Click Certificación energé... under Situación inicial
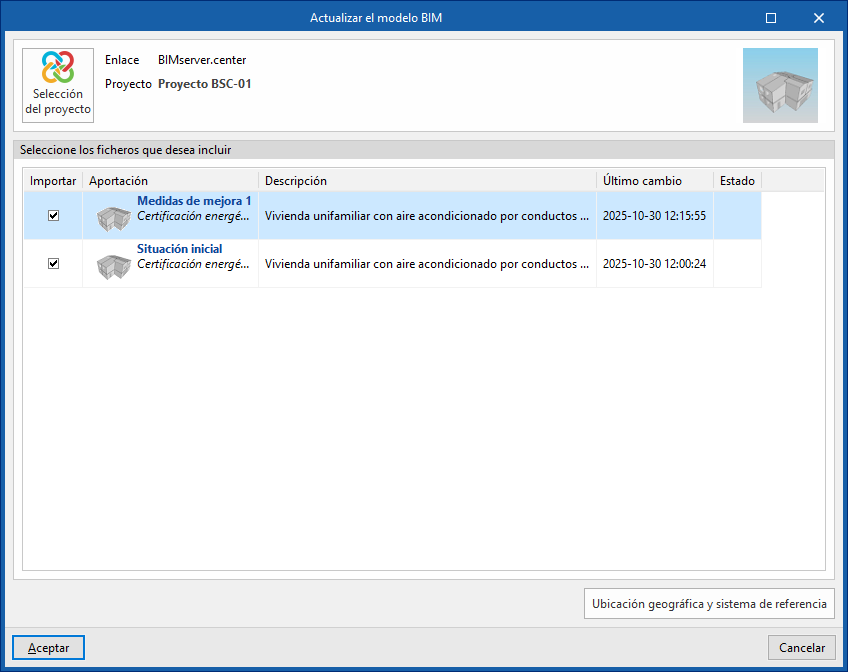The height and width of the screenshot is (672, 848). tap(193, 264)
